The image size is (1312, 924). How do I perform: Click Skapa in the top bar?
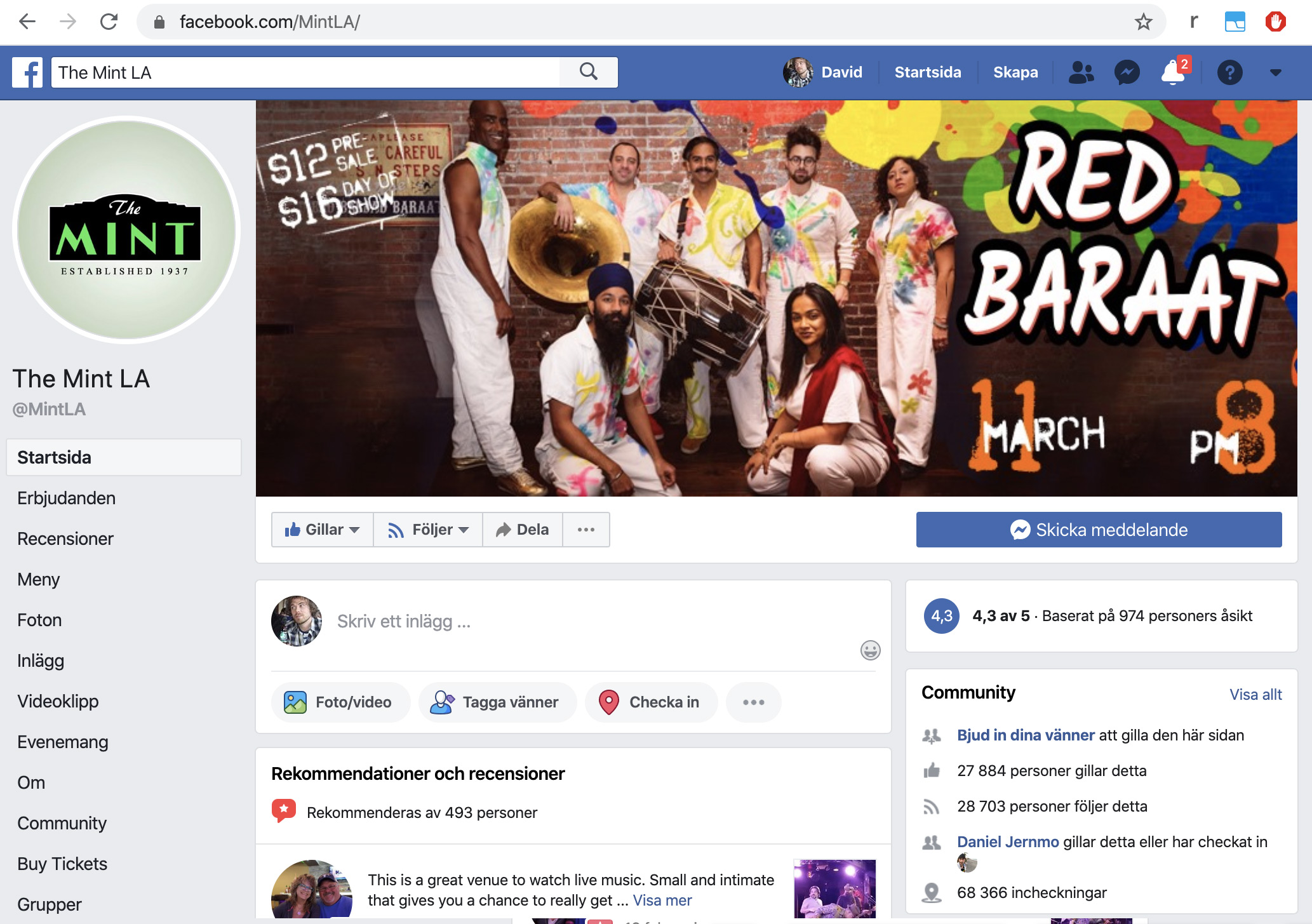point(1015,72)
